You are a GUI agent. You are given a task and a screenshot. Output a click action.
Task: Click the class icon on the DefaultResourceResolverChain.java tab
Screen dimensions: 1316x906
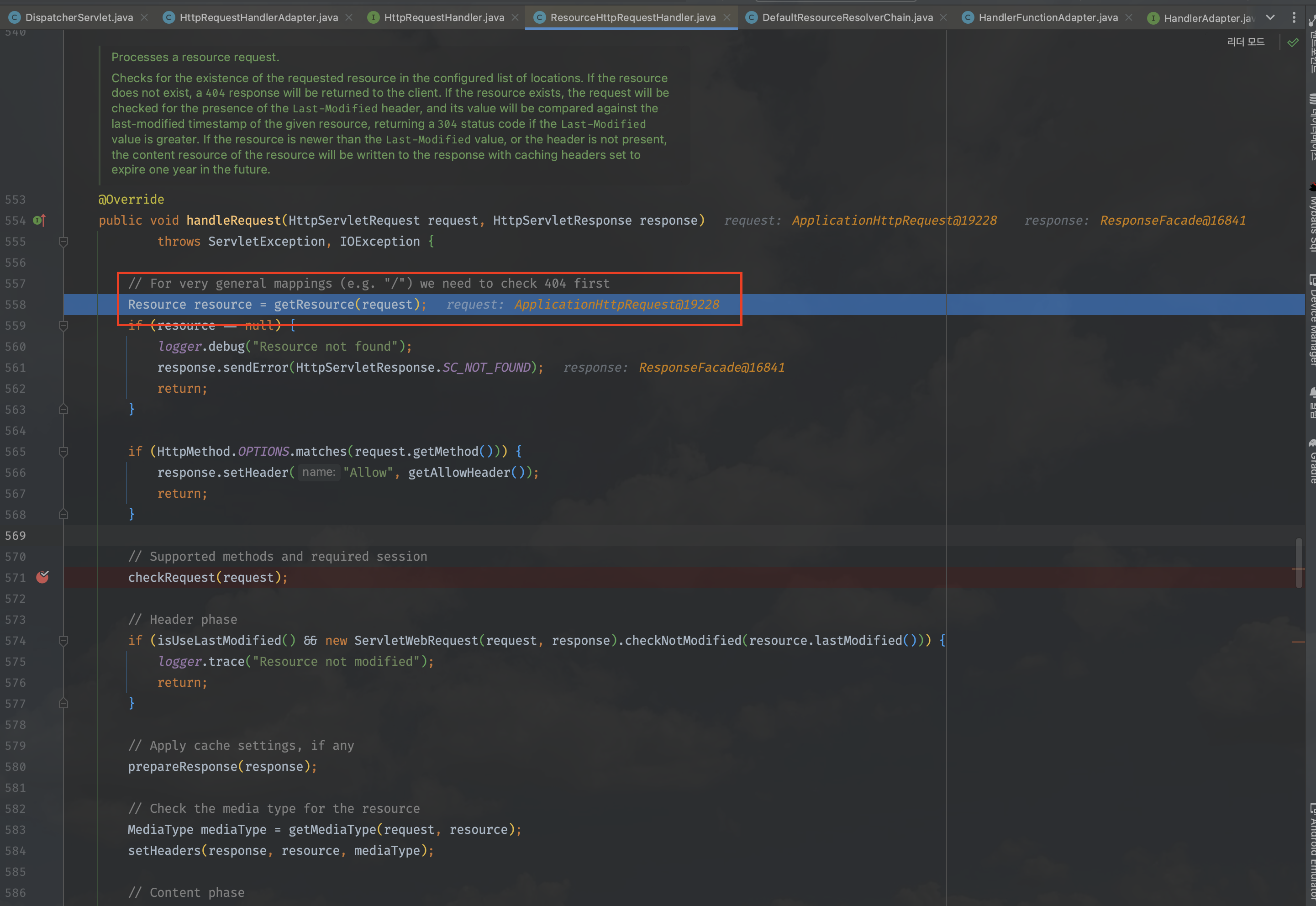(751, 18)
